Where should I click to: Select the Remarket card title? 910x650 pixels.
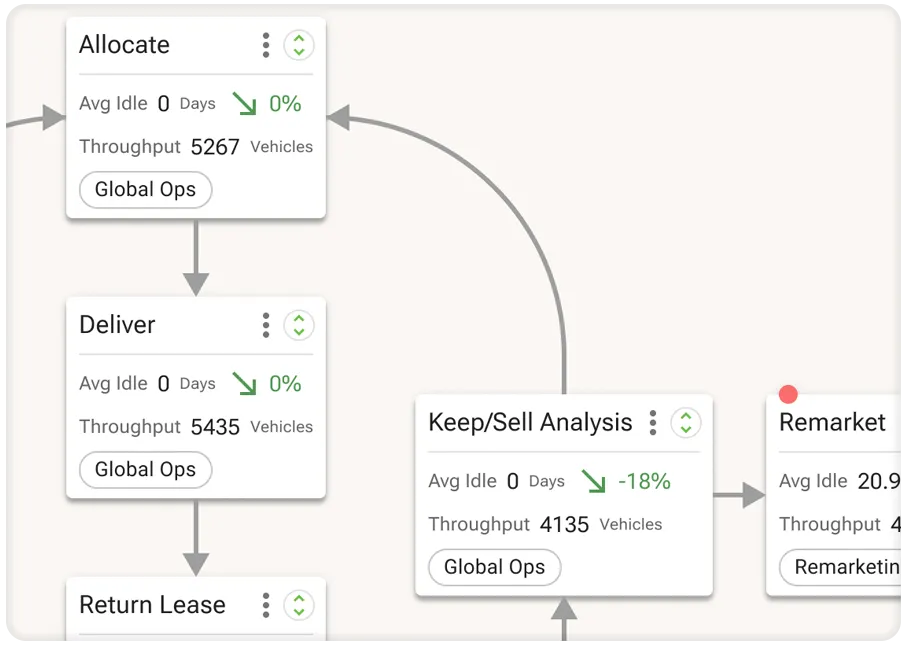832,423
